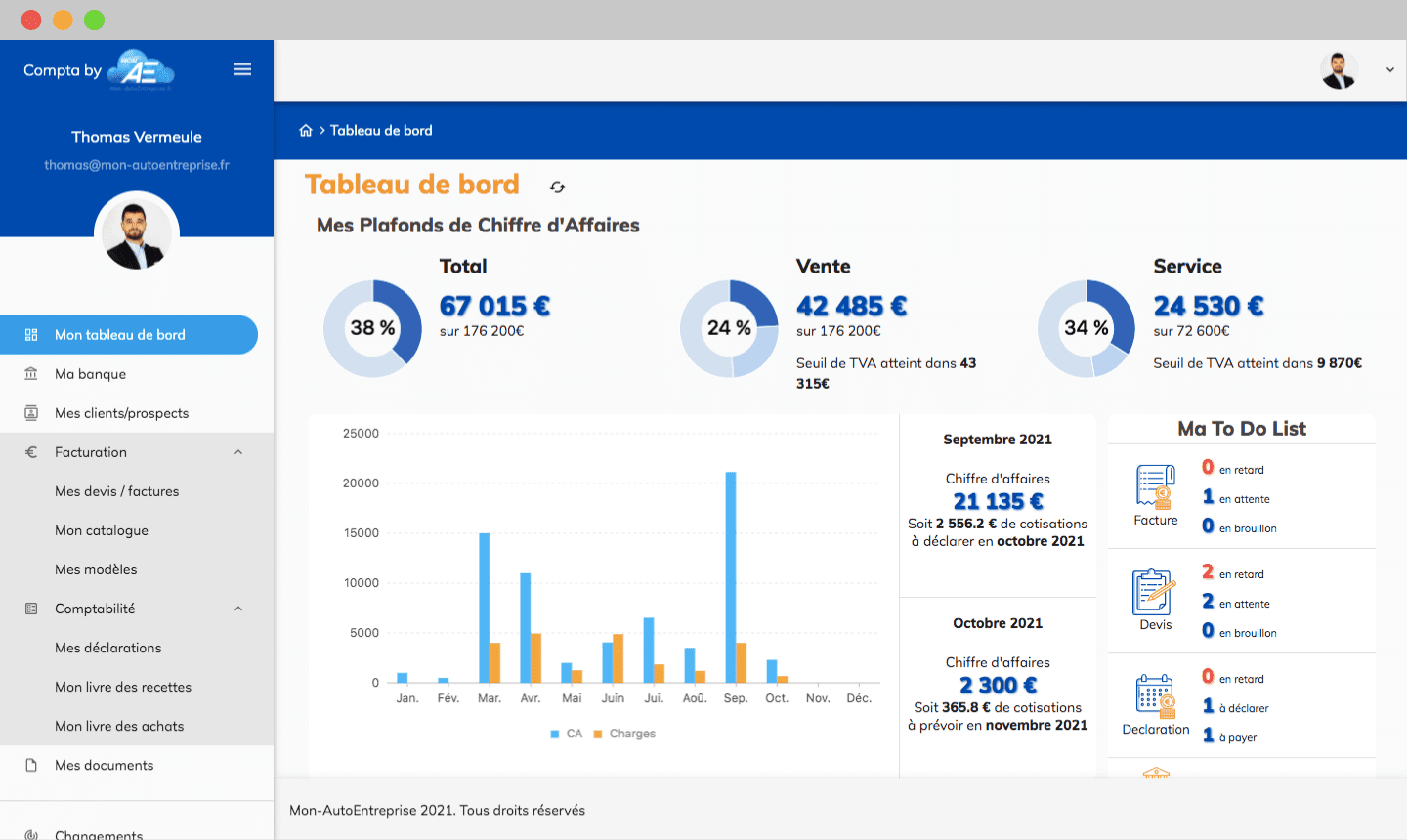Click the euro icon next to Facturation
This screenshot has height=840, width=1407.
pyautogui.click(x=32, y=452)
